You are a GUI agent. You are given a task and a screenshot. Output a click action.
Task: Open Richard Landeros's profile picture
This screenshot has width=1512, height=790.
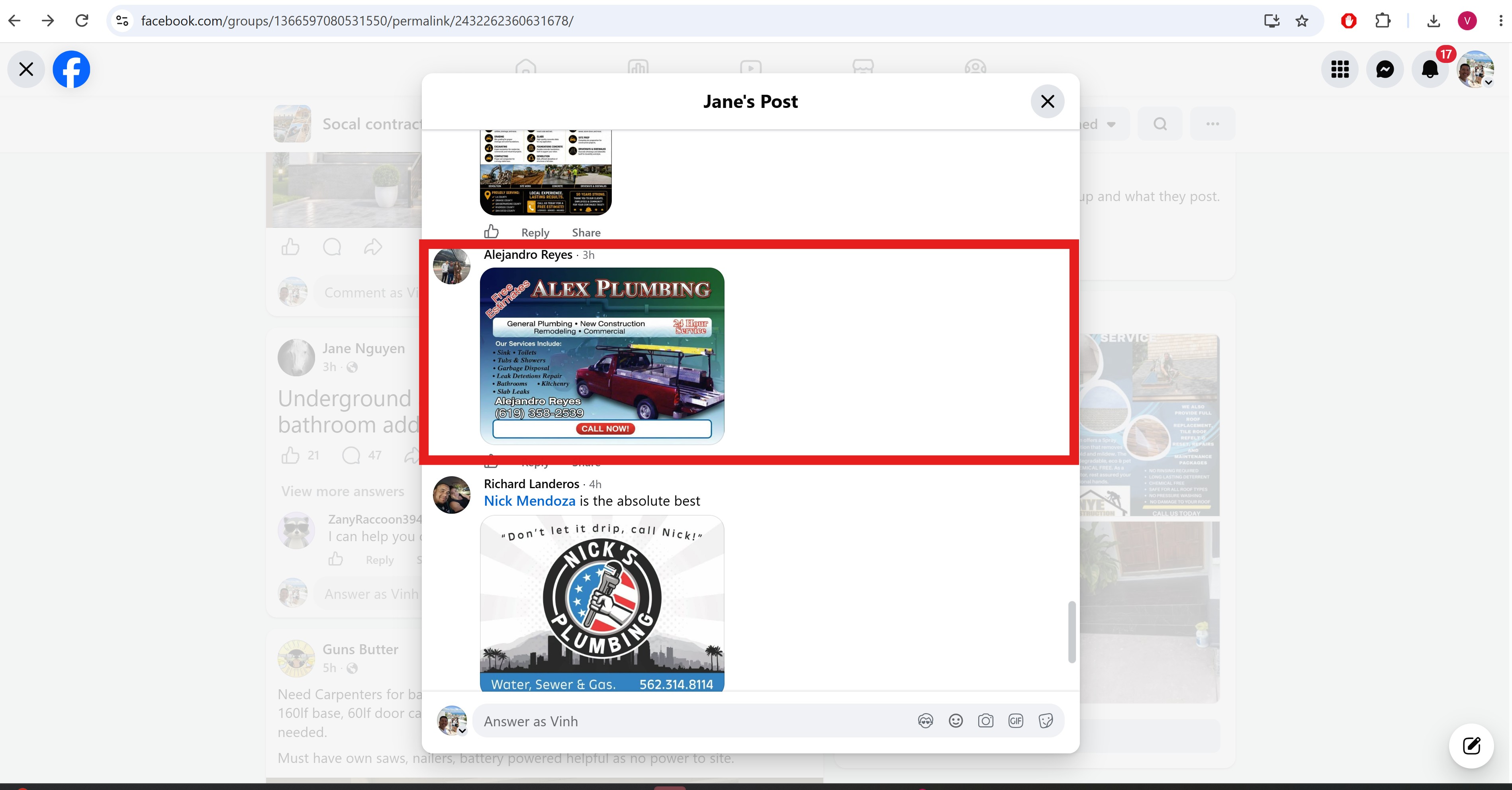coord(451,495)
